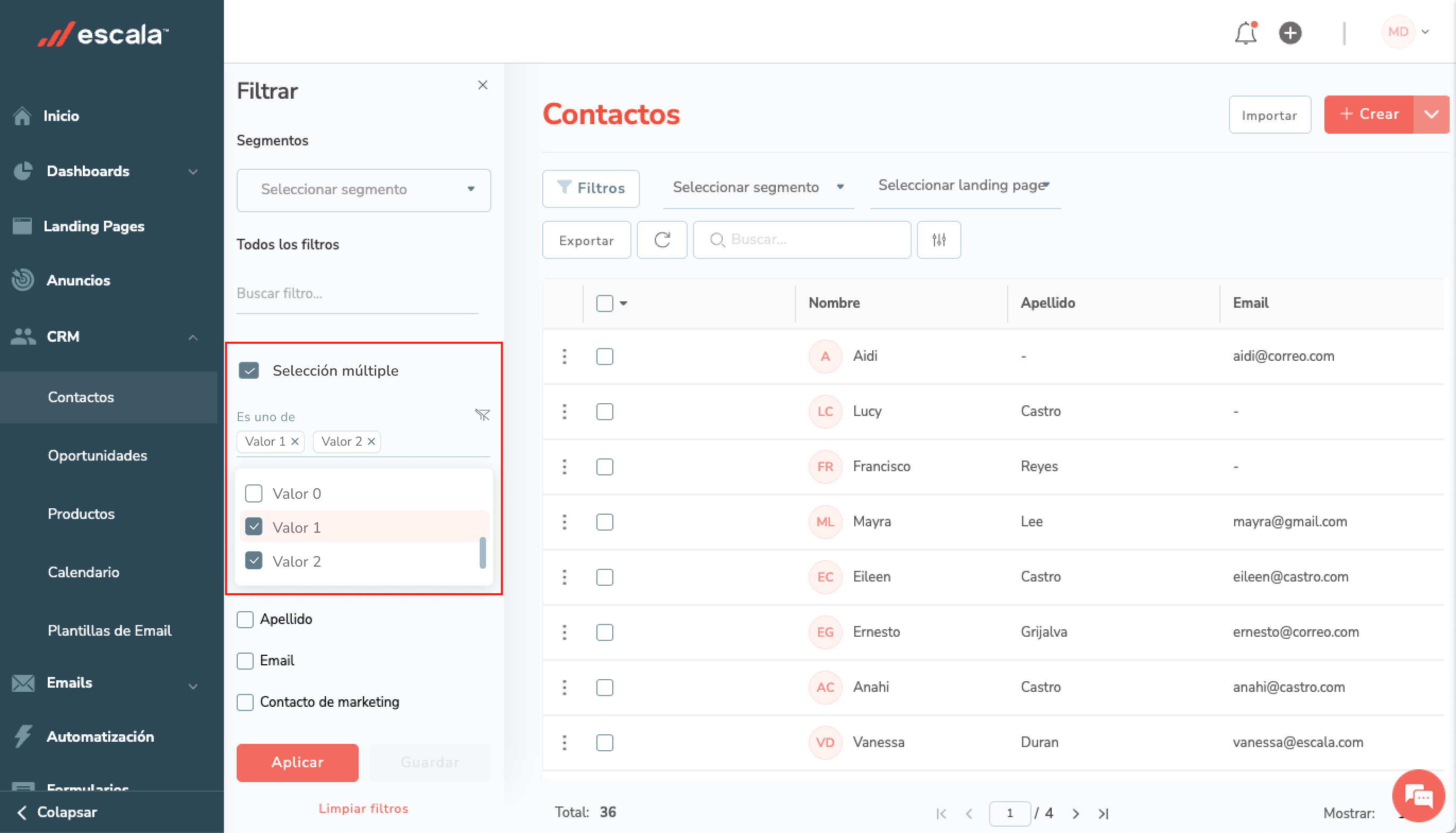Open the header checkbox selection arrow
The width and height of the screenshot is (1456, 833).
[623, 303]
